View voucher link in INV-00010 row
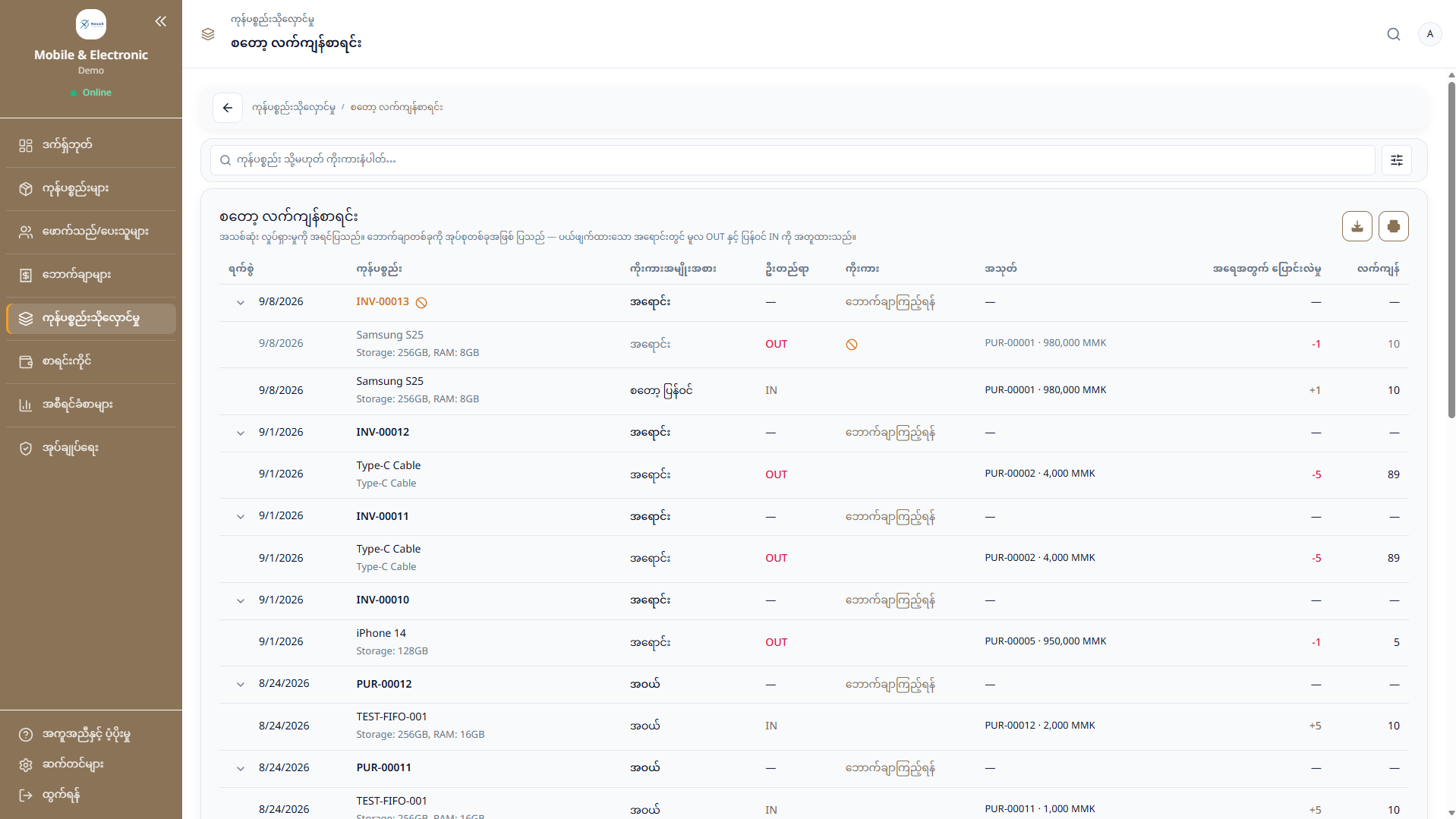 coord(890,600)
